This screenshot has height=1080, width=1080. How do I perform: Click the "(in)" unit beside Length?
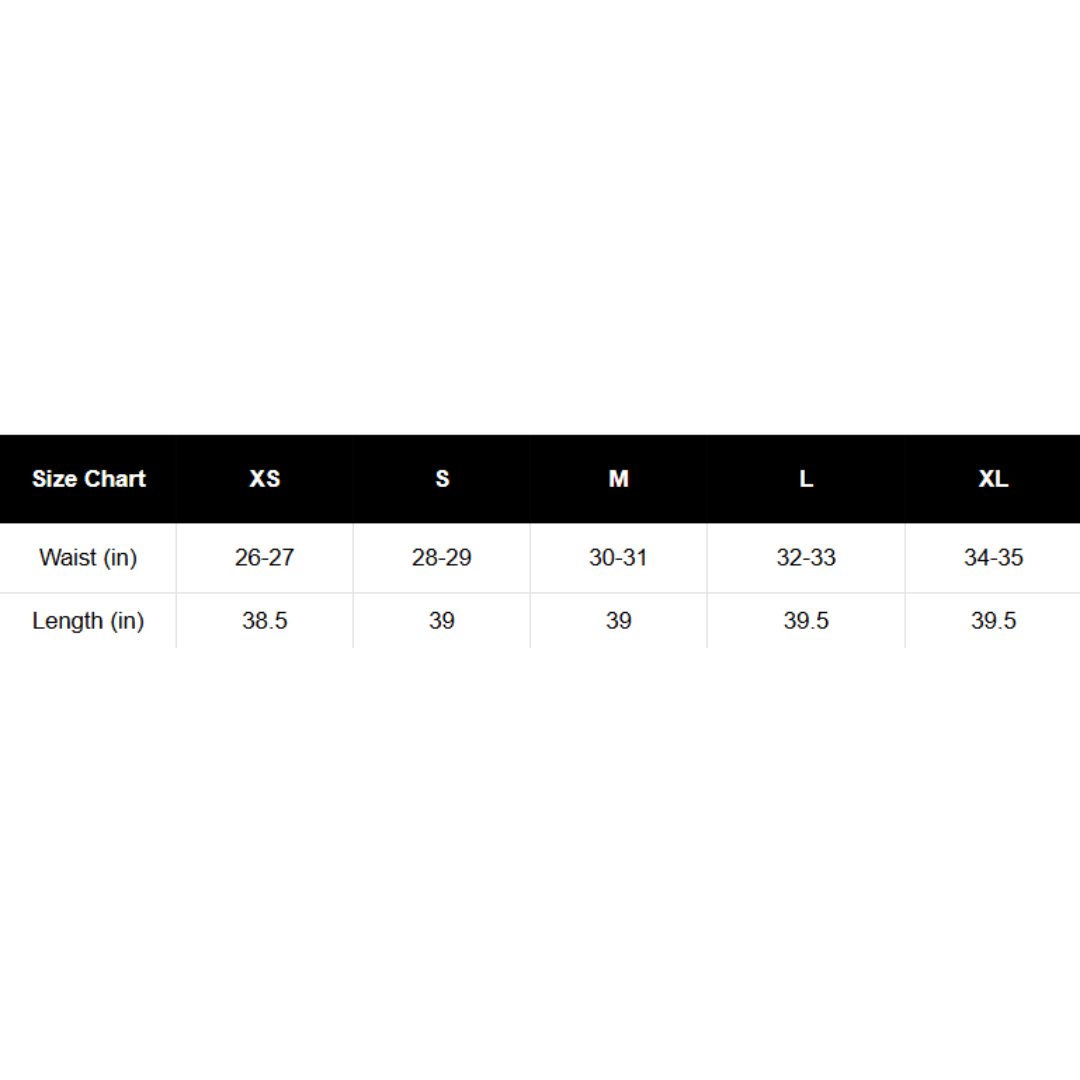128,622
